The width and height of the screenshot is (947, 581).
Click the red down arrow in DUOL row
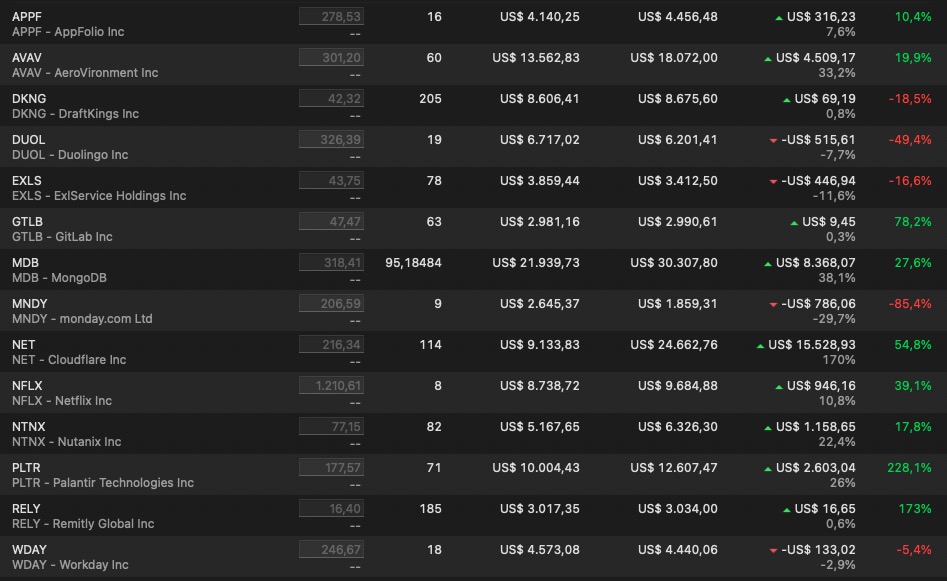(773, 141)
